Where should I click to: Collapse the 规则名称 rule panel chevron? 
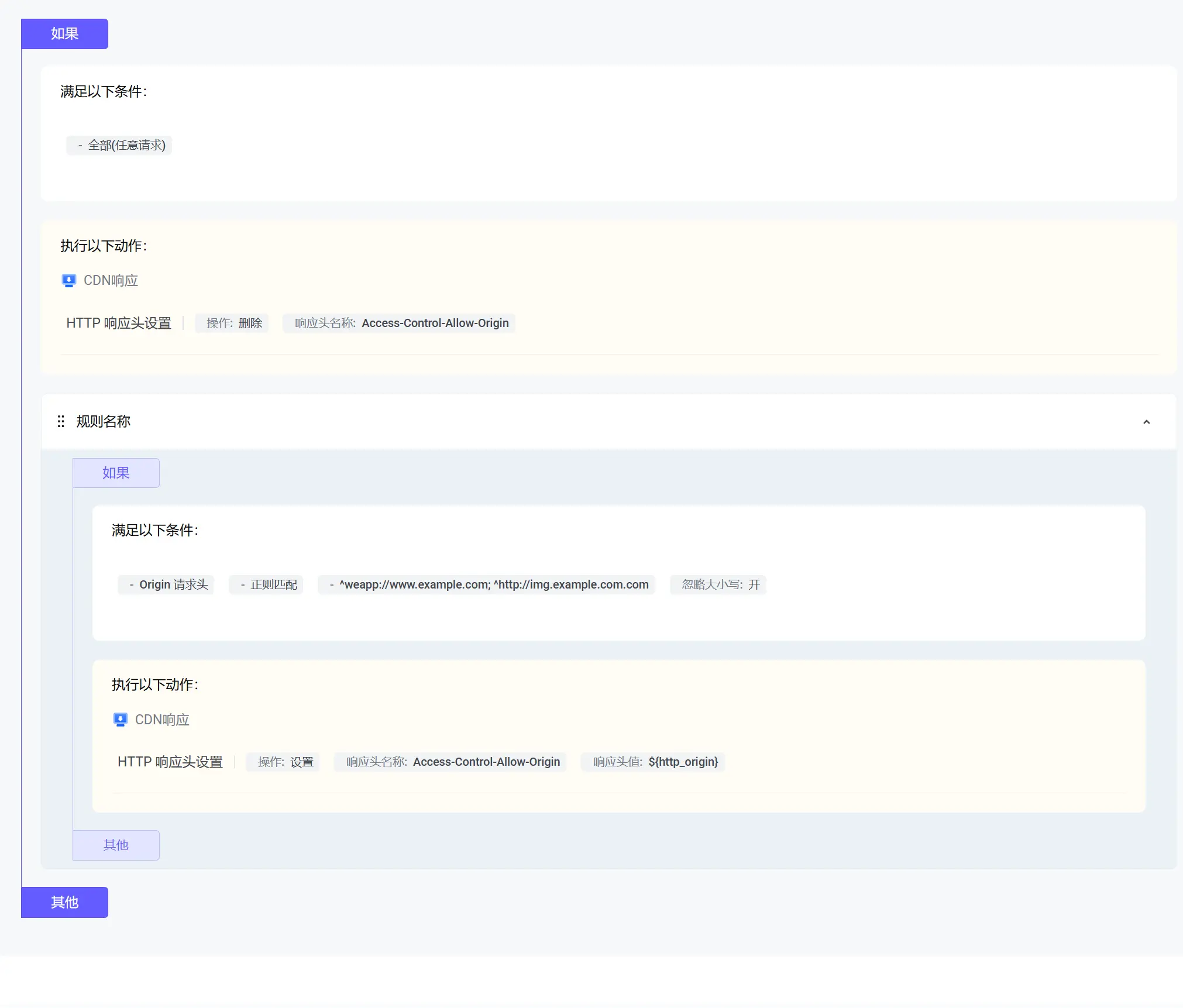click(1146, 422)
